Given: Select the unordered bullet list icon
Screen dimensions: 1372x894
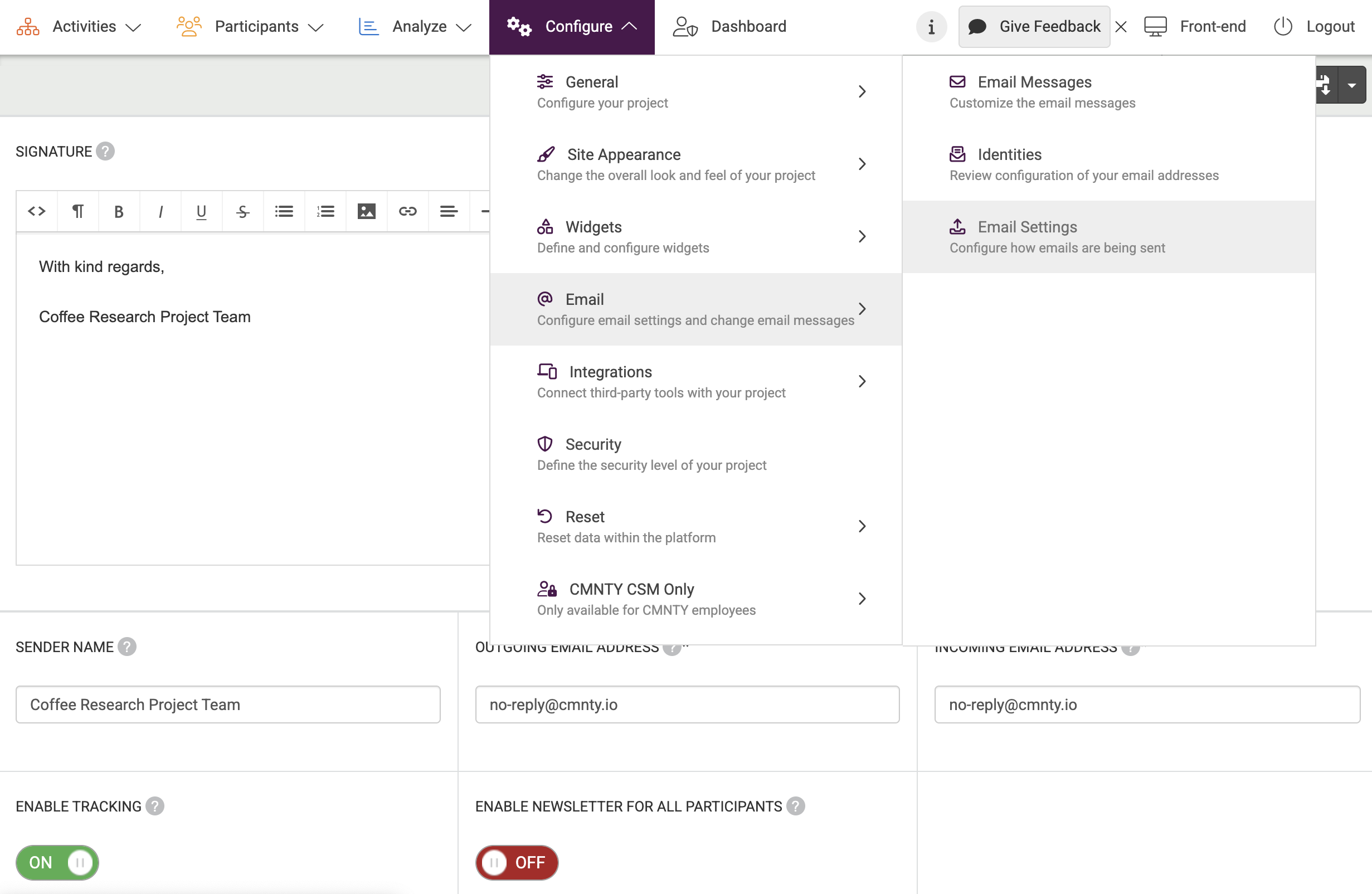Looking at the screenshot, I should click(284, 212).
